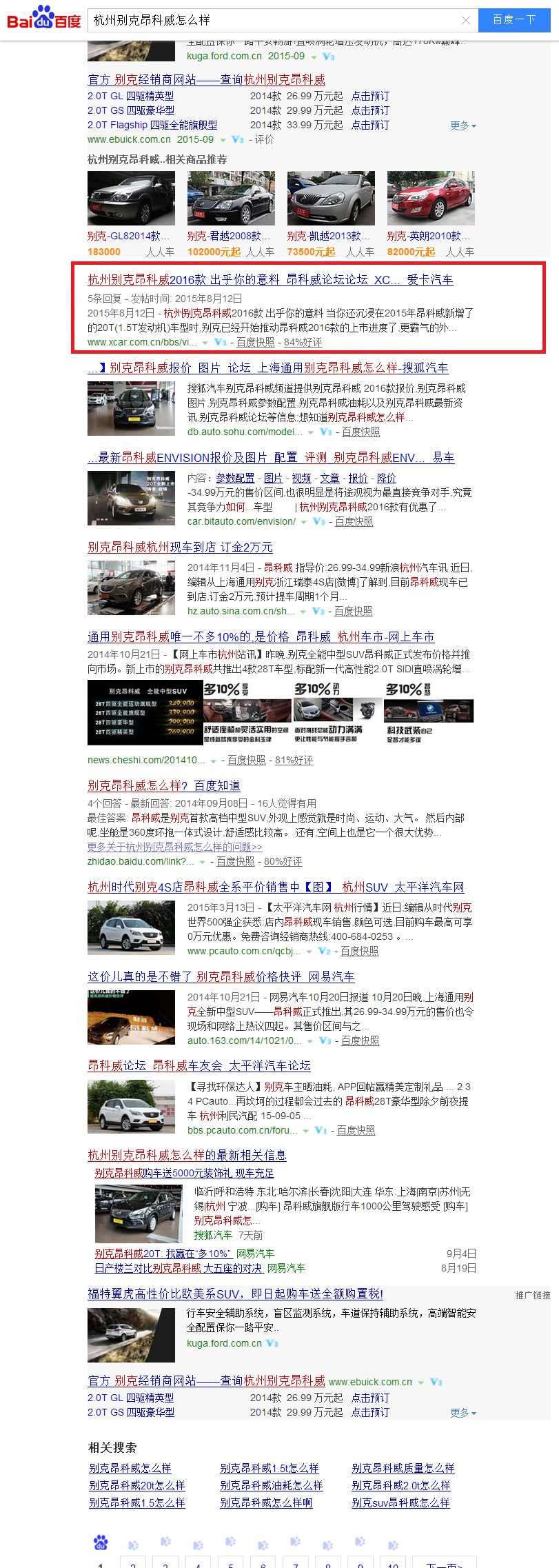Open the 多10% price table image under cheshi result

pos(145,712)
